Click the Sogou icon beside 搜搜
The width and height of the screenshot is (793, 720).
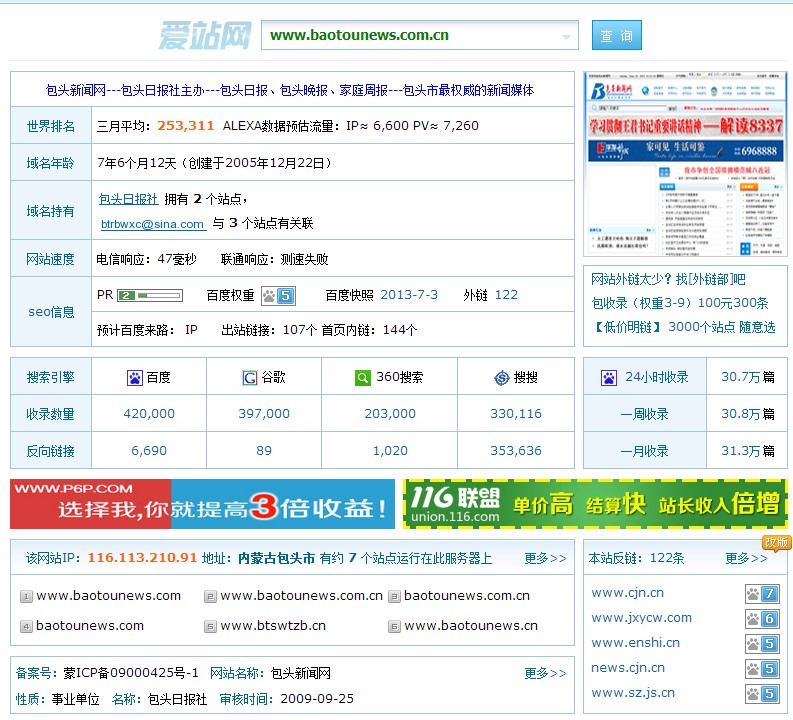(x=502, y=378)
